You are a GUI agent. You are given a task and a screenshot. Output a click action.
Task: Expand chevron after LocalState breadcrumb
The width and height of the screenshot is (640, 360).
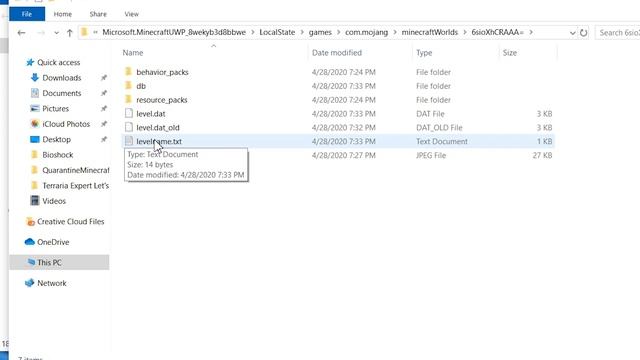click(302, 32)
